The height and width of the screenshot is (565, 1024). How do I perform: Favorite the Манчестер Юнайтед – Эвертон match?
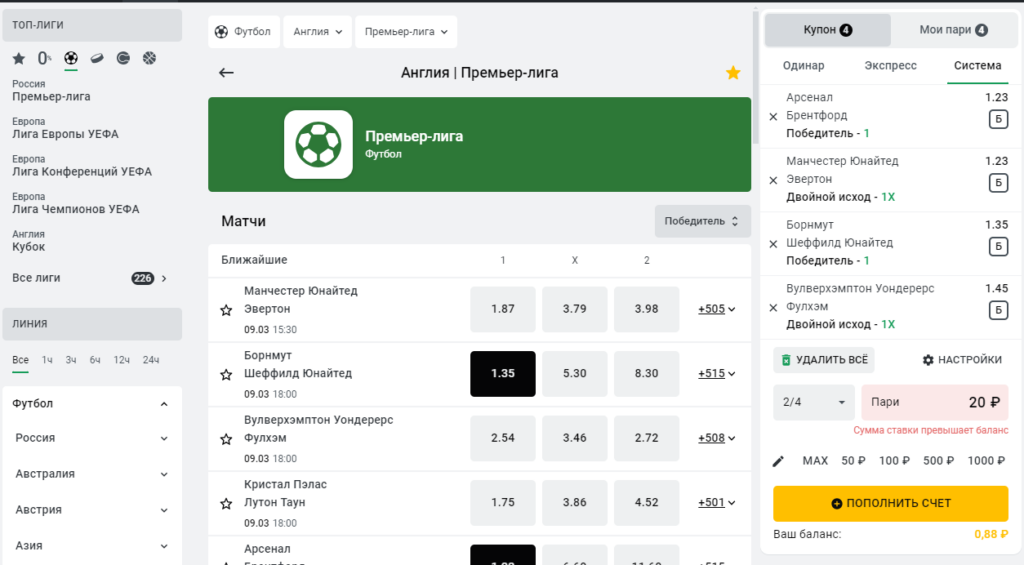[226, 310]
